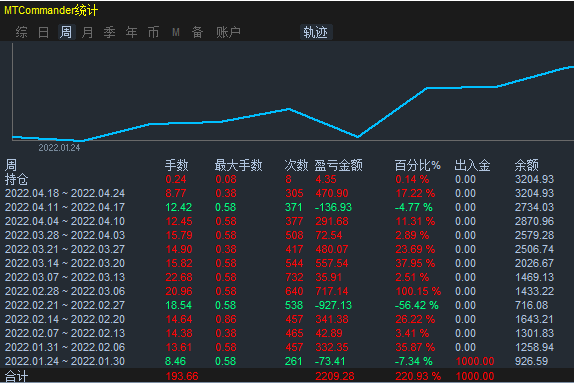574x383 pixels.
Task: Click percentage -56.42 %
Action: [x=417, y=305]
